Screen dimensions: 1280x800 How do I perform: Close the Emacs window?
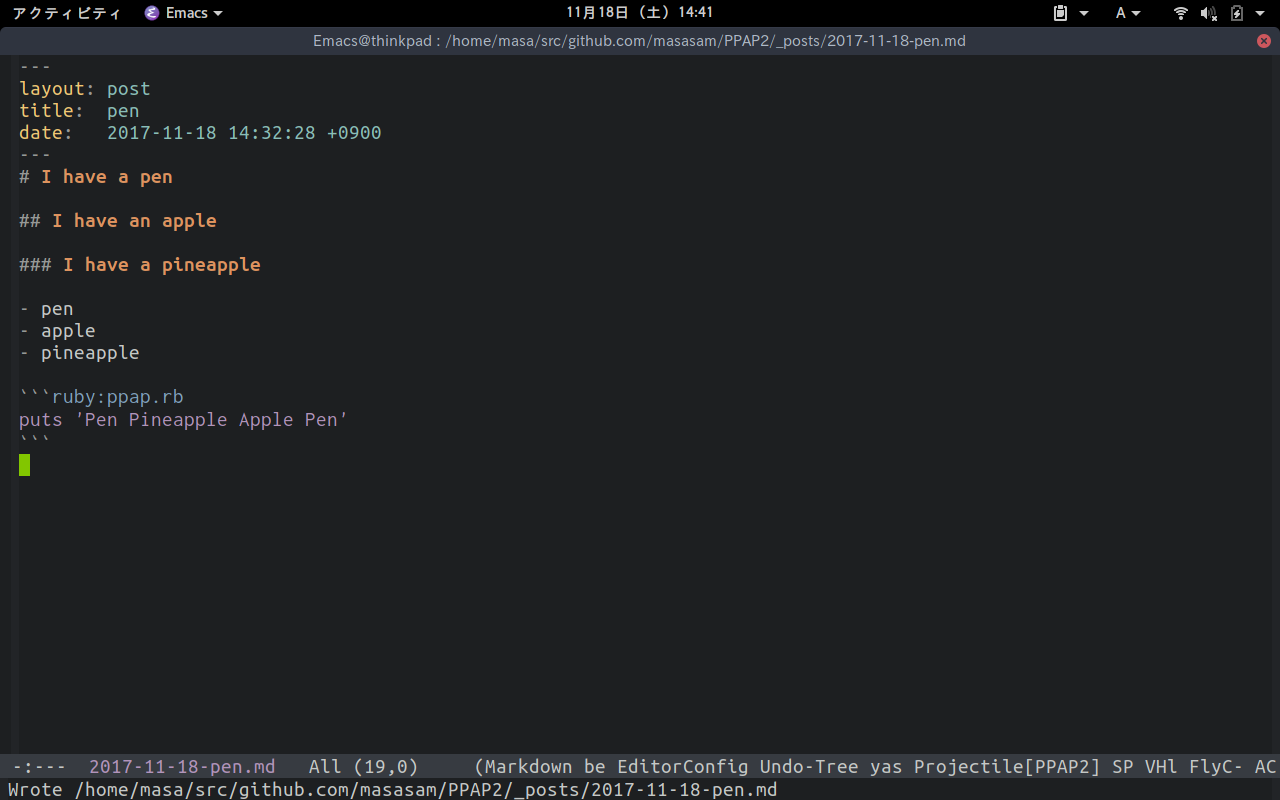point(1264,41)
